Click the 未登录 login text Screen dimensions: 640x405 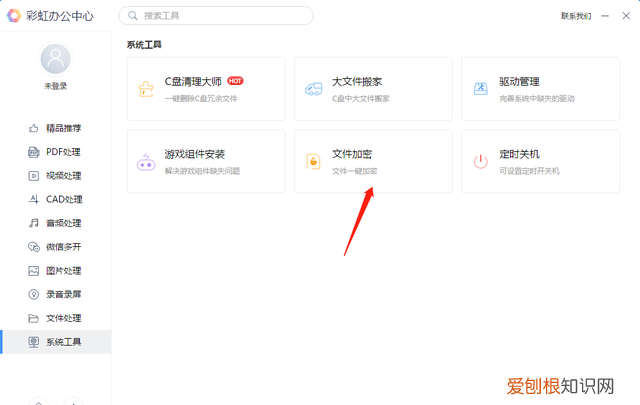click(56, 86)
